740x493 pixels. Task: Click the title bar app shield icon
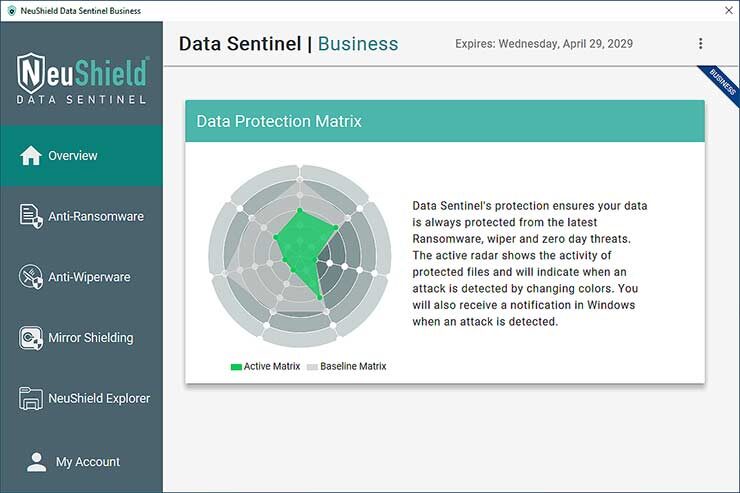tap(10, 11)
